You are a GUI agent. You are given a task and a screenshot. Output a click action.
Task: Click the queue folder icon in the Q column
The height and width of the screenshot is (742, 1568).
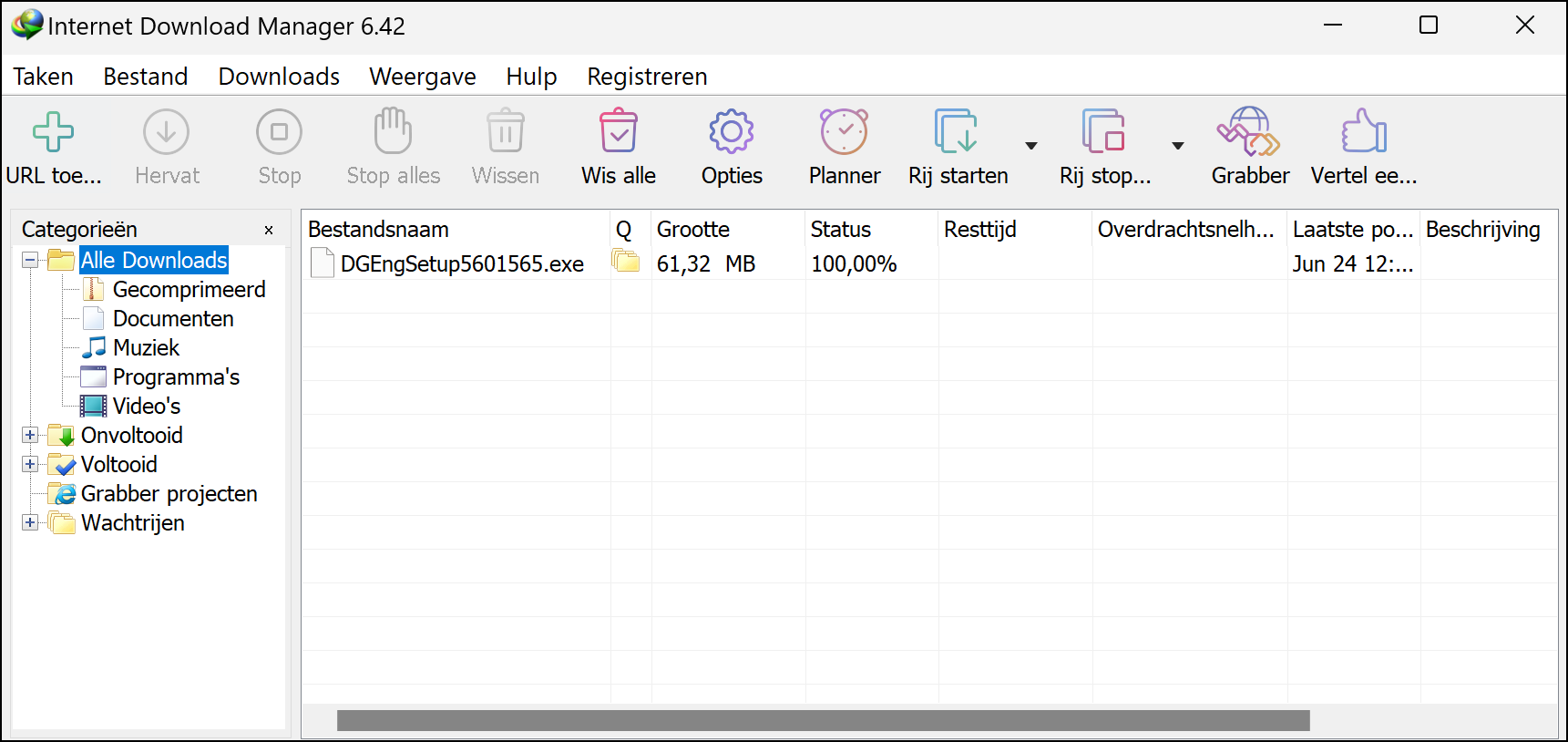click(625, 261)
